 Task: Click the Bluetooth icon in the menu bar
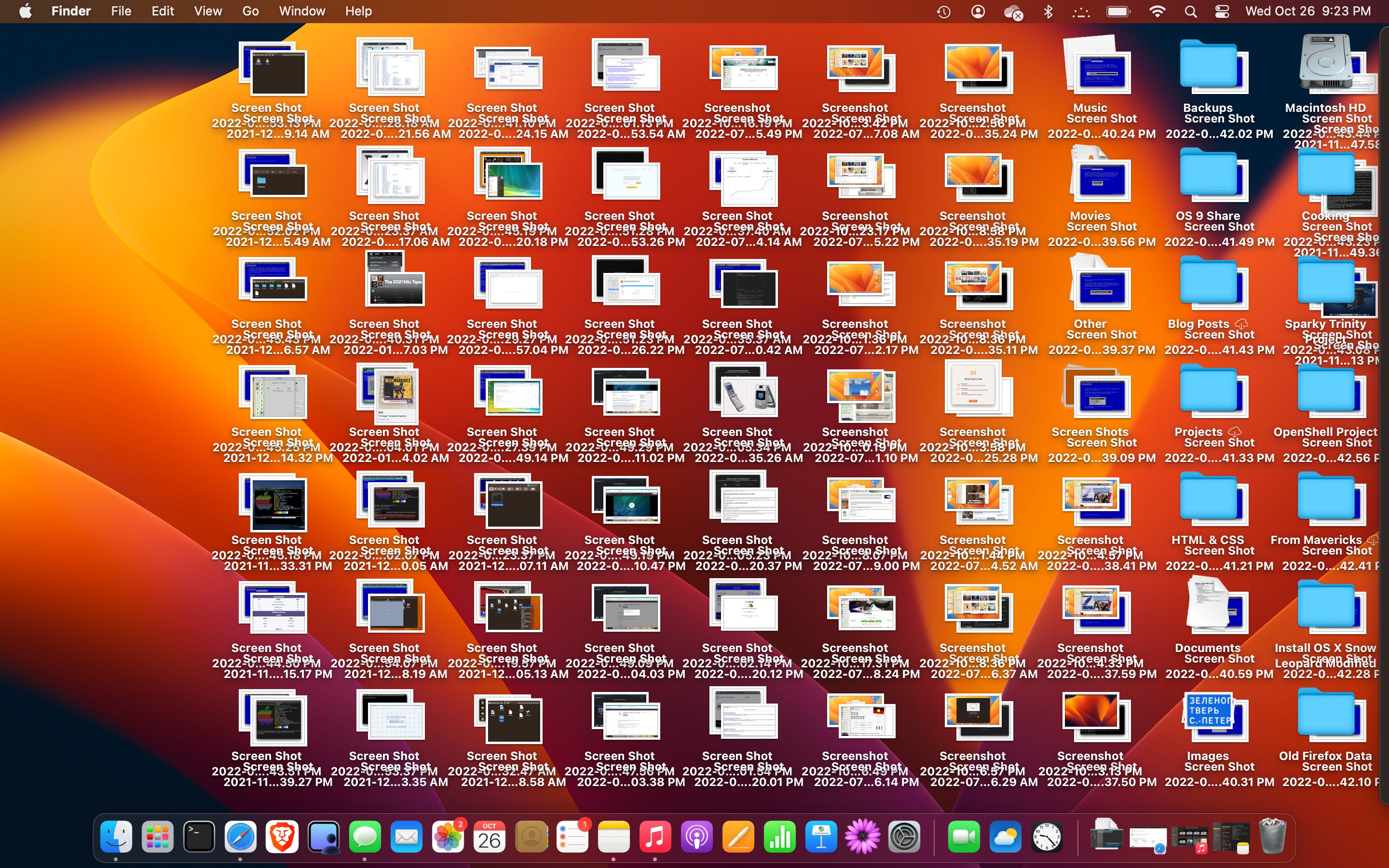point(1049,11)
